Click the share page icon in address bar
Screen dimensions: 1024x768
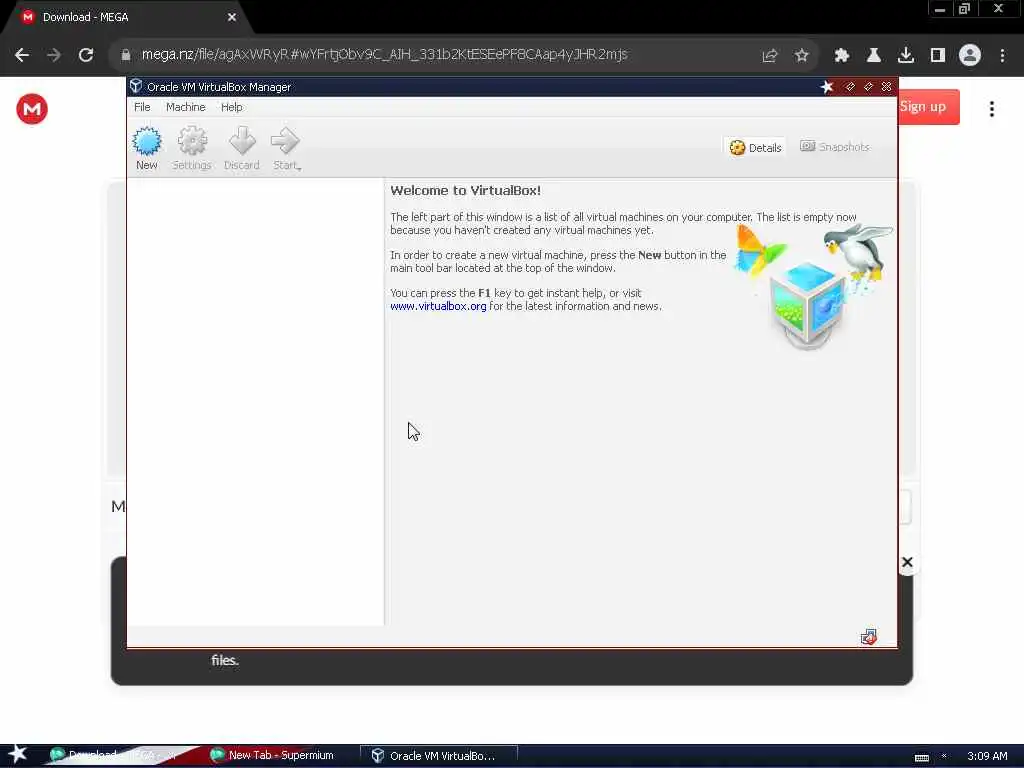click(x=770, y=56)
